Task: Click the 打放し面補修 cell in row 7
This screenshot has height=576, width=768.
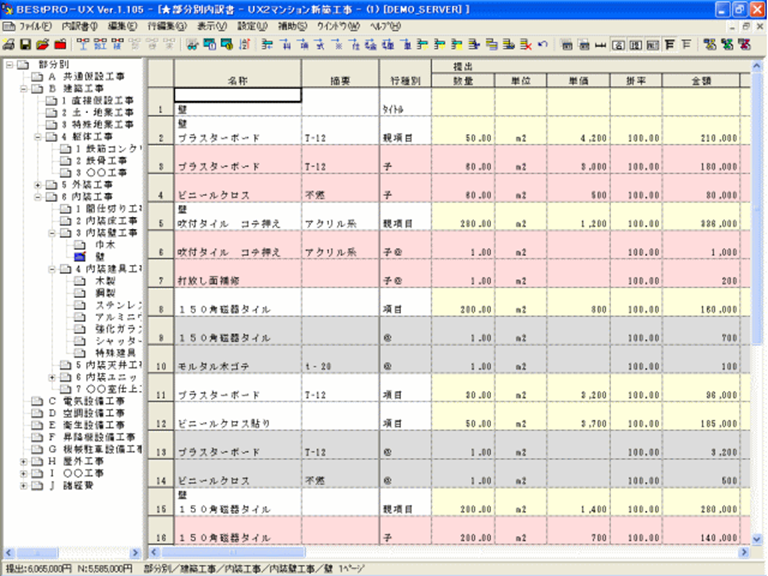Action: pos(238,274)
